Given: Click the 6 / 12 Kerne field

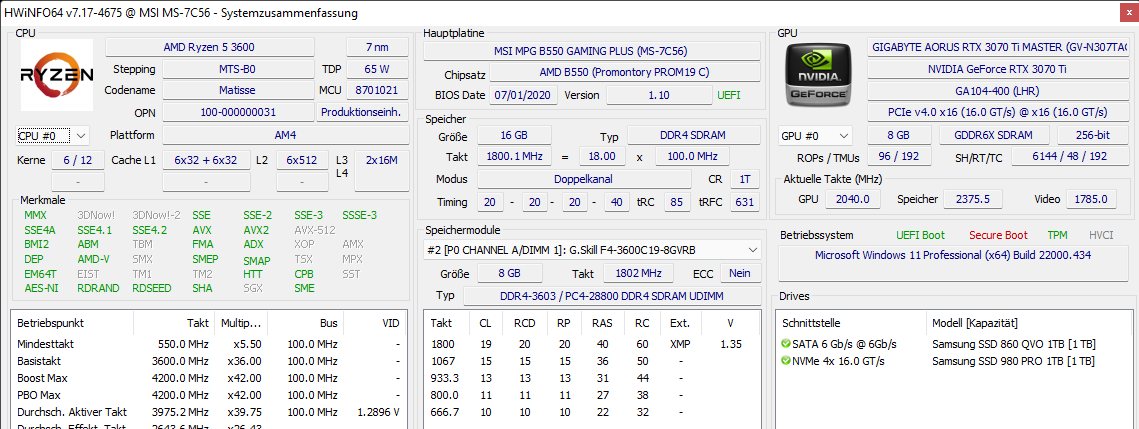Looking at the screenshot, I should tap(77, 160).
